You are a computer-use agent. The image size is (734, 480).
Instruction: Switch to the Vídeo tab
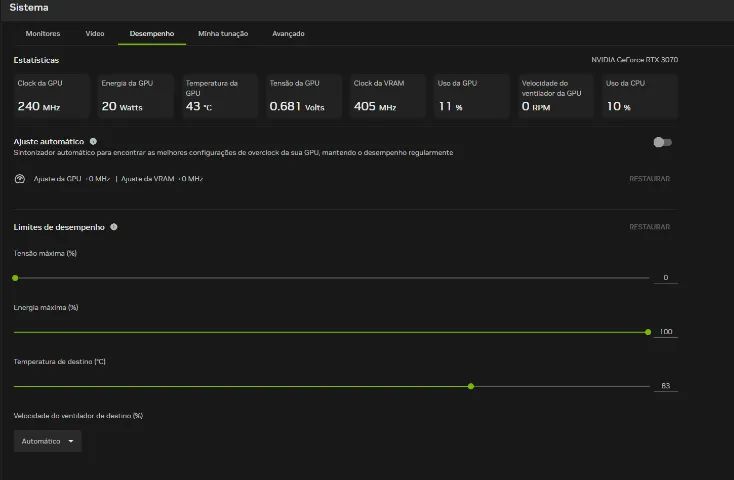pyautogui.click(x=95, y=34)
